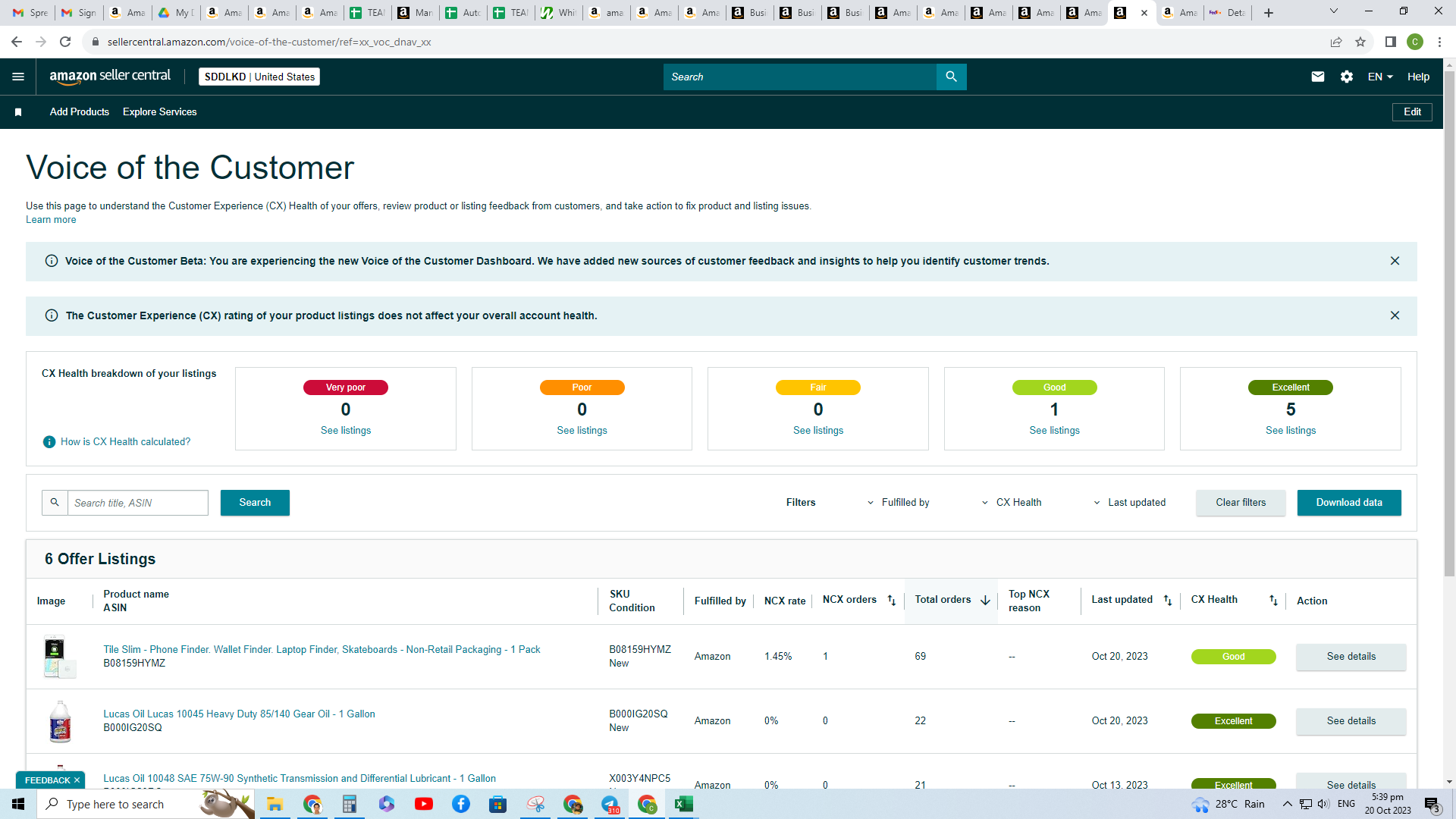Open the Chrome tab search chevron
Image resolution: width=1456 pixels, height=819 pixels.
coord(1334,12)
